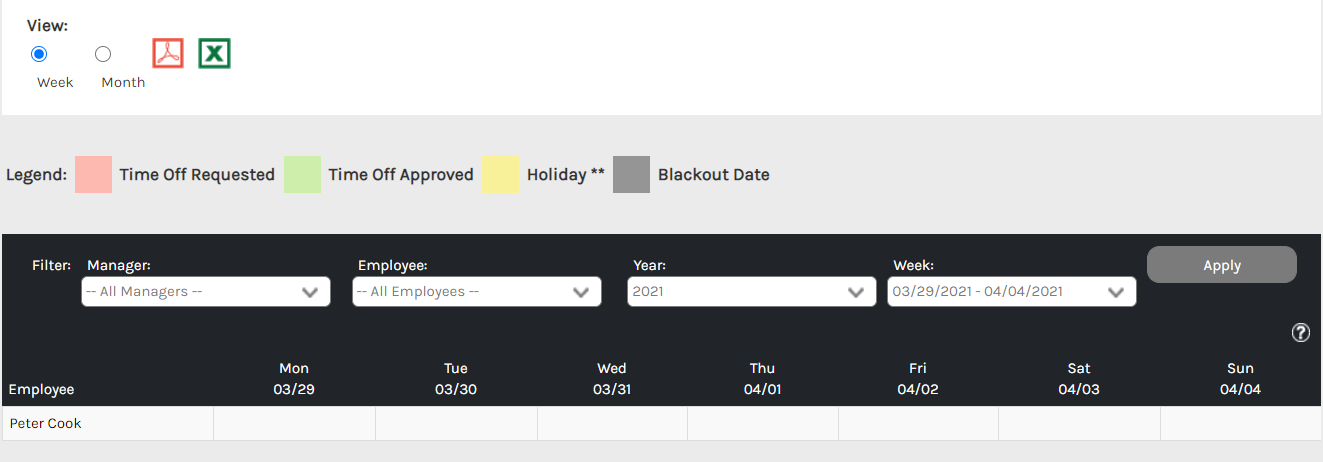Click employee name Peter Cook
The width and height of the screenshot is (1323, 462).
[46, 423]
